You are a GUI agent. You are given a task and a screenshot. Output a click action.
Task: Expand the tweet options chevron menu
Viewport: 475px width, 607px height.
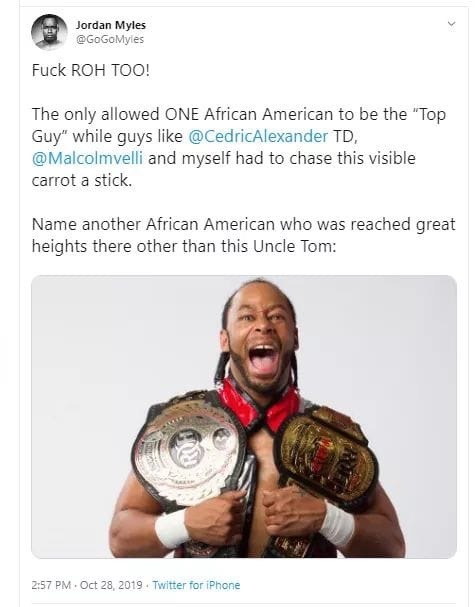(451, 24)
